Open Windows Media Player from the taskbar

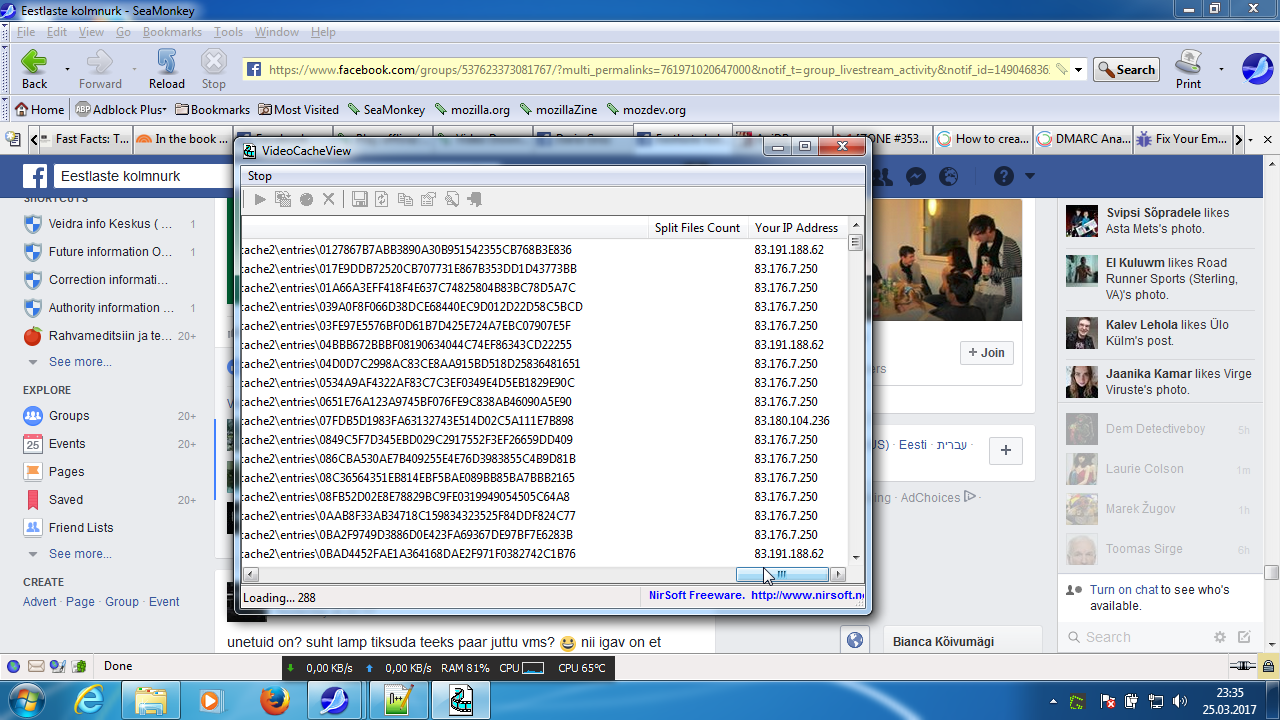tap(212, 700)
